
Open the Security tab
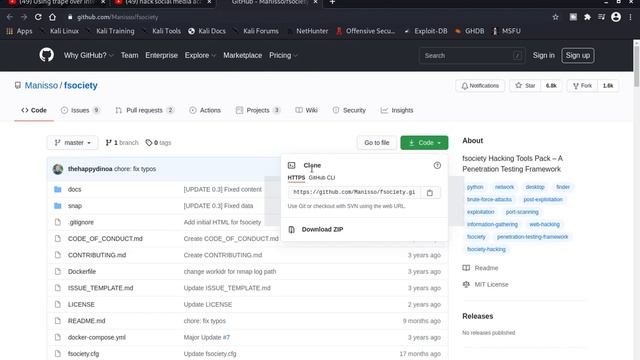click(x=349, y=110)
